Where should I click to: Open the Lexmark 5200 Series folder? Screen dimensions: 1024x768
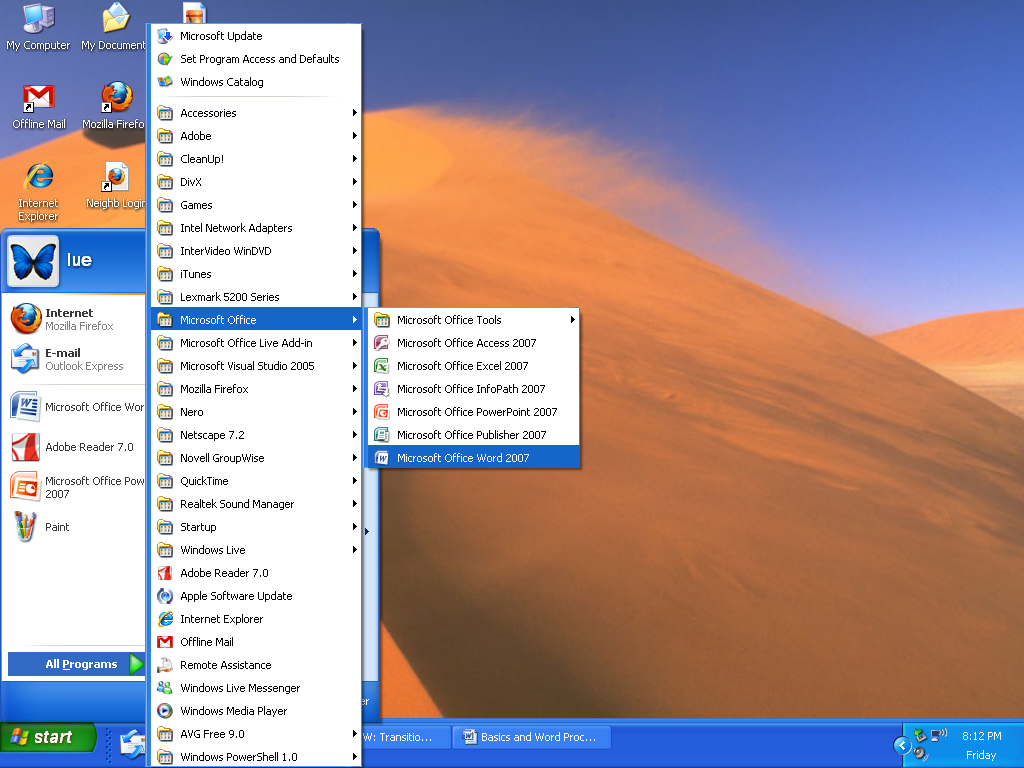click(x=256, y=297)
